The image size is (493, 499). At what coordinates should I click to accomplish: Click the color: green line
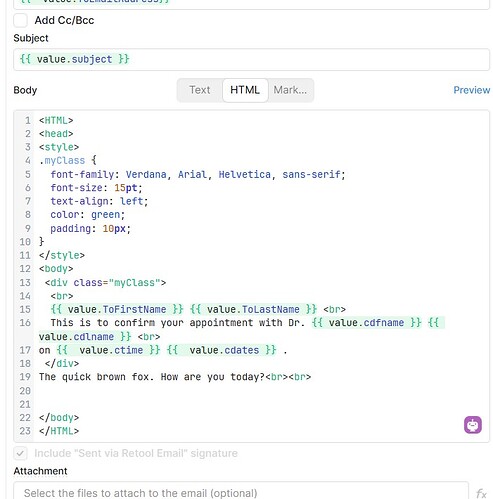[88, 215]
